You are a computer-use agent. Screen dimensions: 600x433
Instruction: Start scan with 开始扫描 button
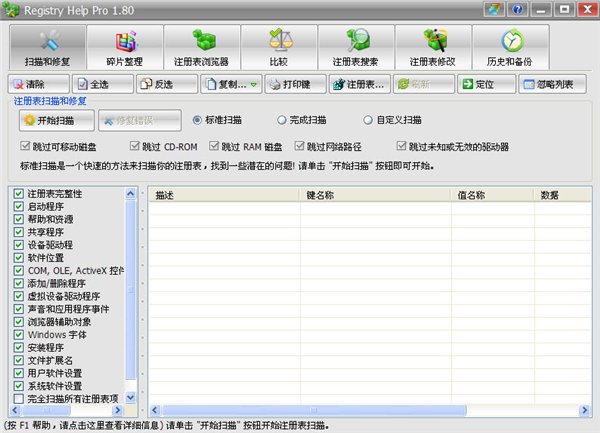tap(57, 120)
